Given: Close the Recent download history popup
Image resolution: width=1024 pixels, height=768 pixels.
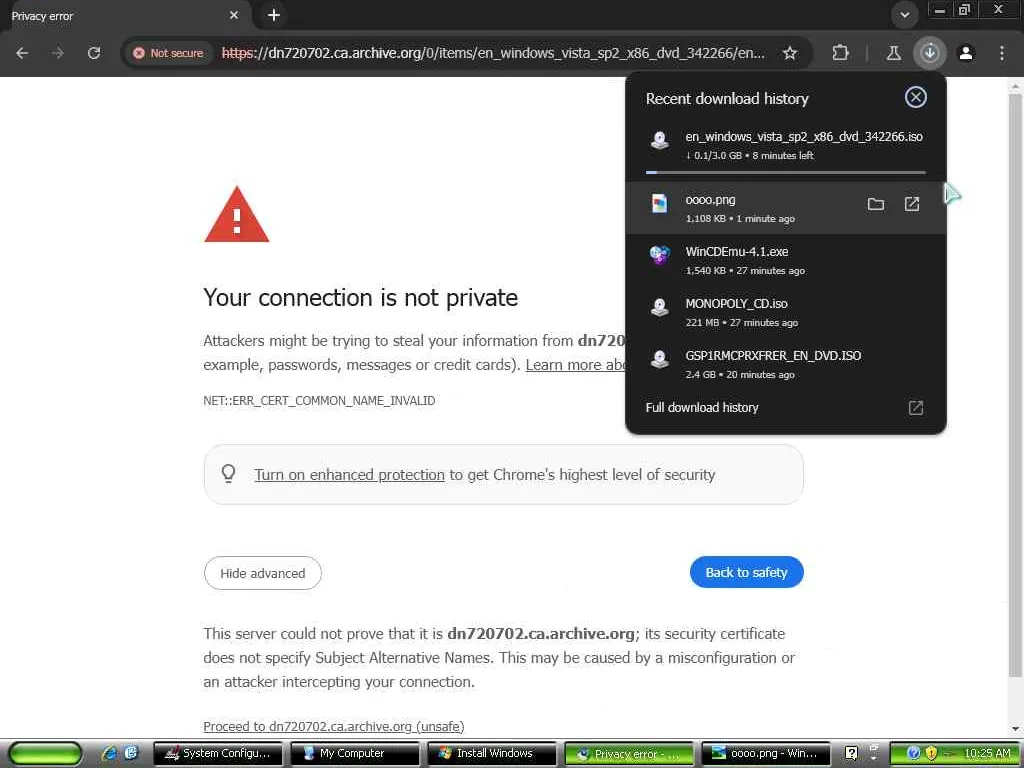Looking at the screenshot, I should pos(915,97).
